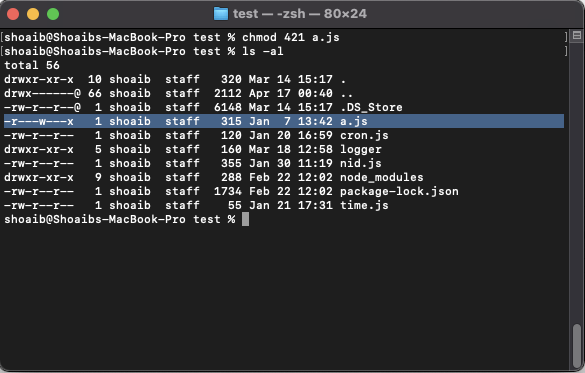Click the terminal cursor block at the prompt
Screen dimensions: 585x373
245,219
